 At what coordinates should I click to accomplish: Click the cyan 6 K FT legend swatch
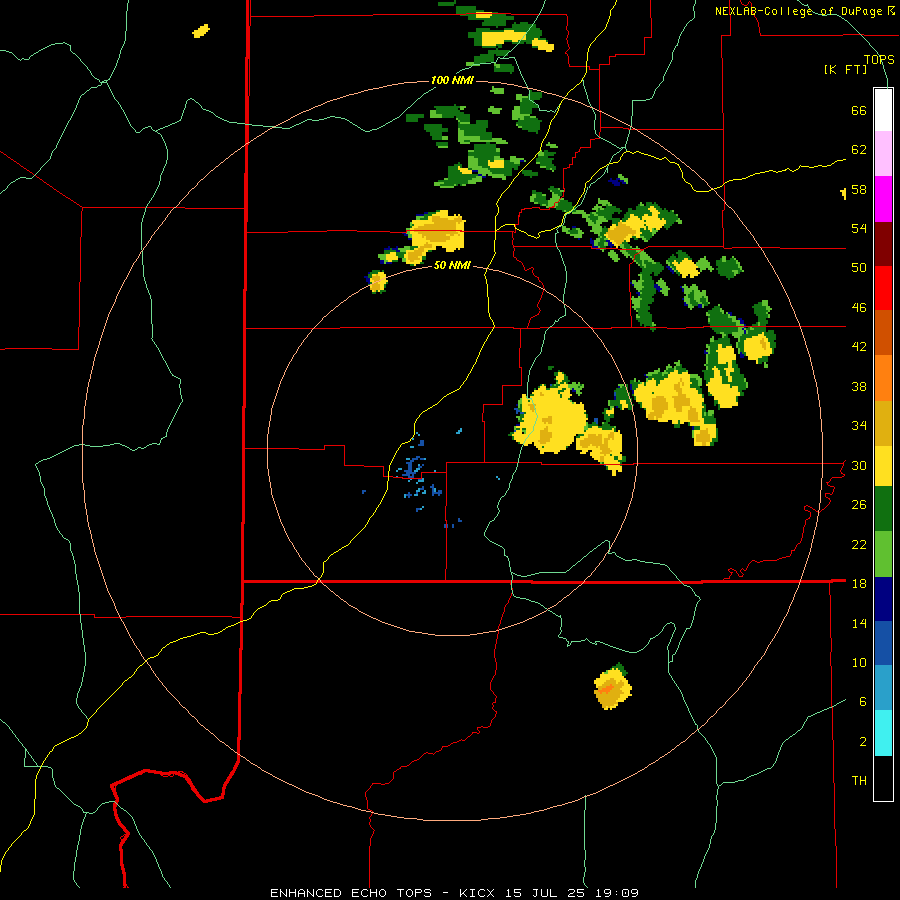[883, 733]
